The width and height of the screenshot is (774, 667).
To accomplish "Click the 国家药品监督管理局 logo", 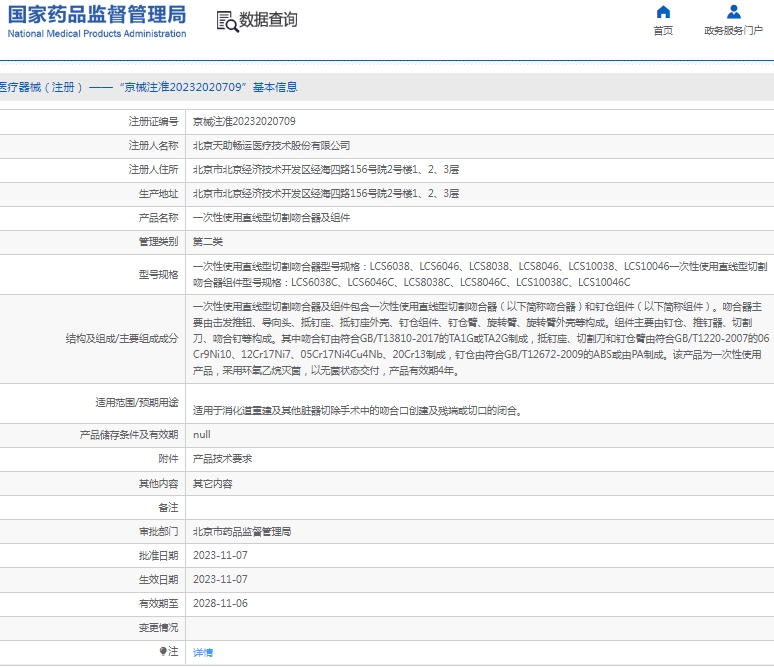I will [97, 15].
